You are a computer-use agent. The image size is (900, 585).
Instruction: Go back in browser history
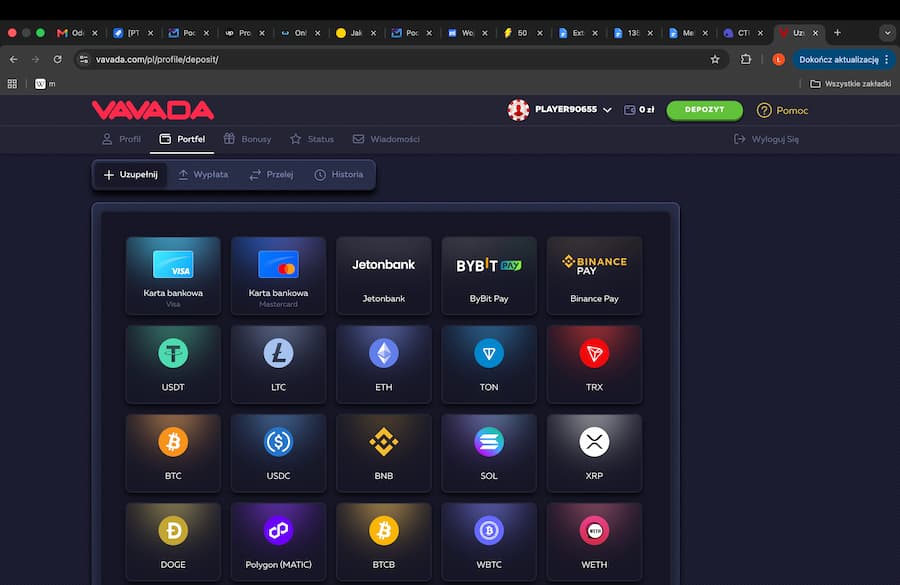(14, 59)
